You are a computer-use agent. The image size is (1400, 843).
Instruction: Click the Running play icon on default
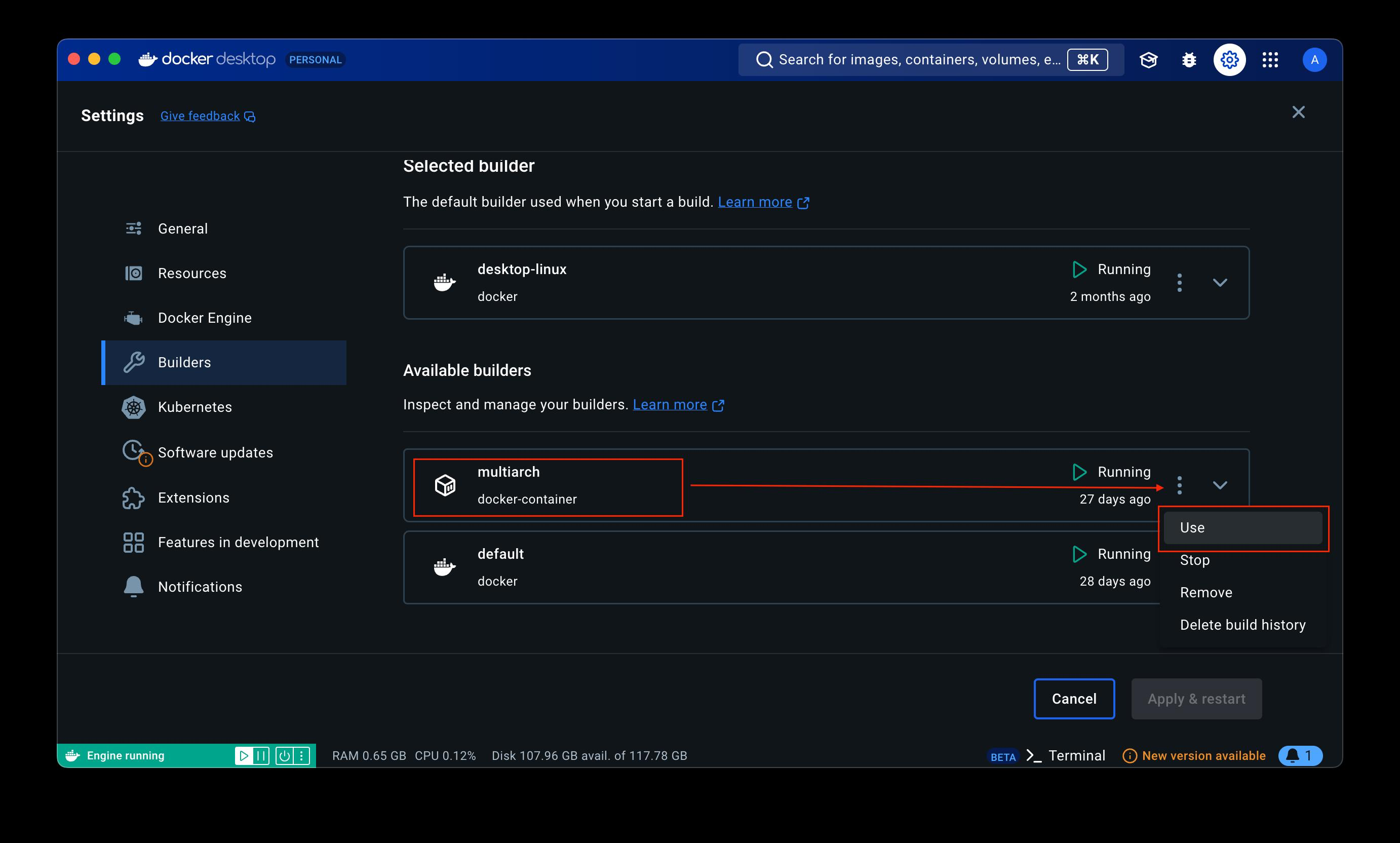coord(1079,554)
